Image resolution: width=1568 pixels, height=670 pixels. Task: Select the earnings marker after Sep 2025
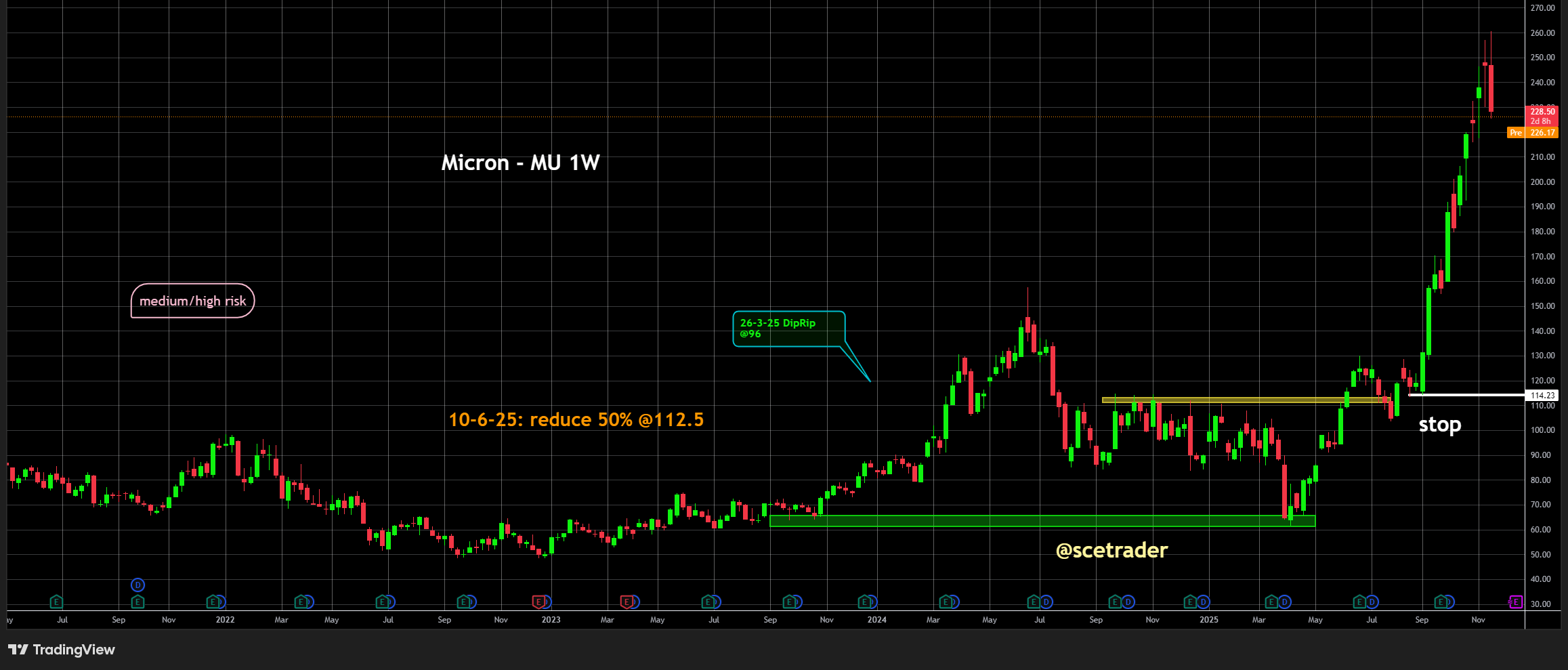(1441, 602)
